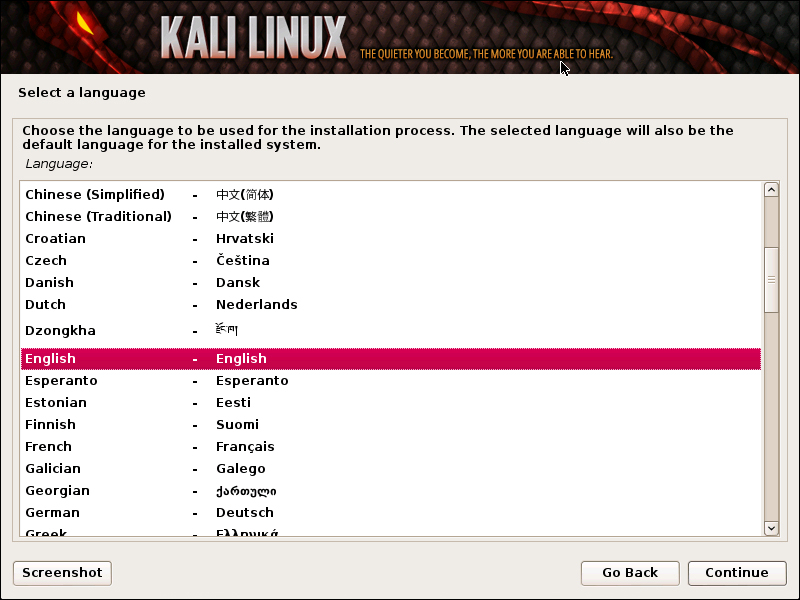The width and height of the screenshot is (800, 600).
Task: Select Chinese (Simplified) language row
Action: (x=391, y=194)
